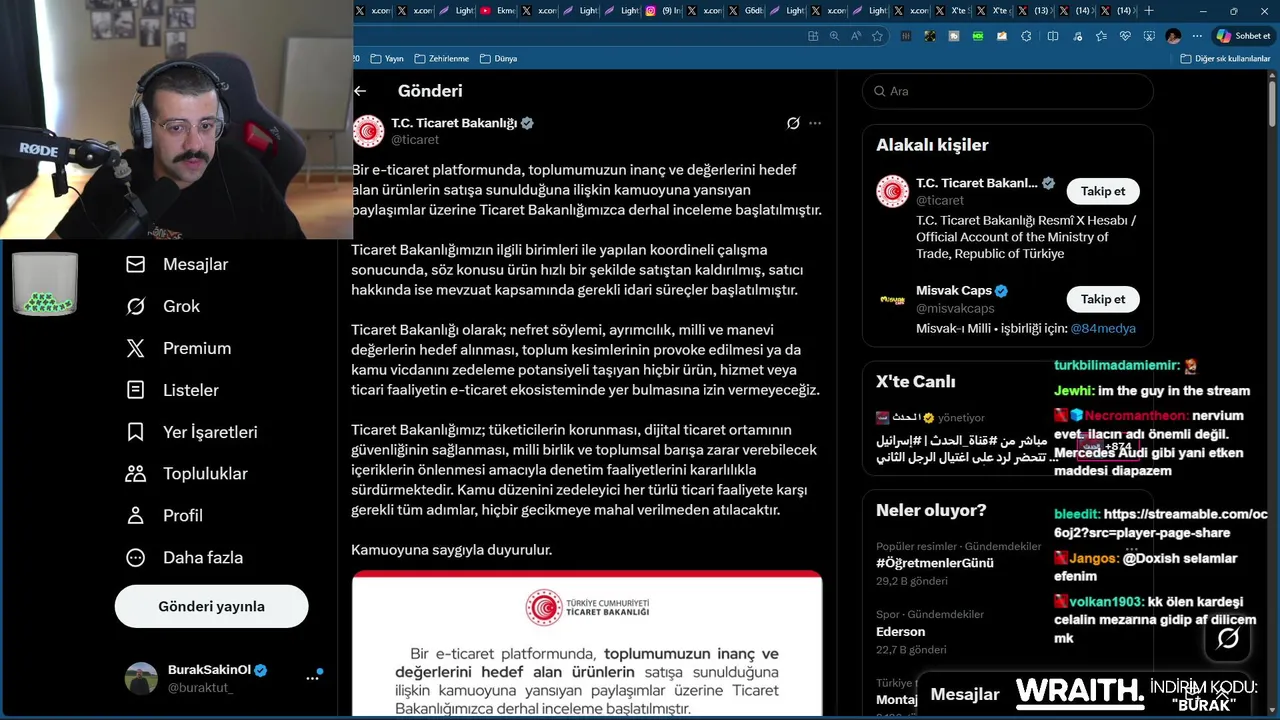Open the Dünya bookmarks folder
This screenshot has width=1280, height=720.
point(498,59)
